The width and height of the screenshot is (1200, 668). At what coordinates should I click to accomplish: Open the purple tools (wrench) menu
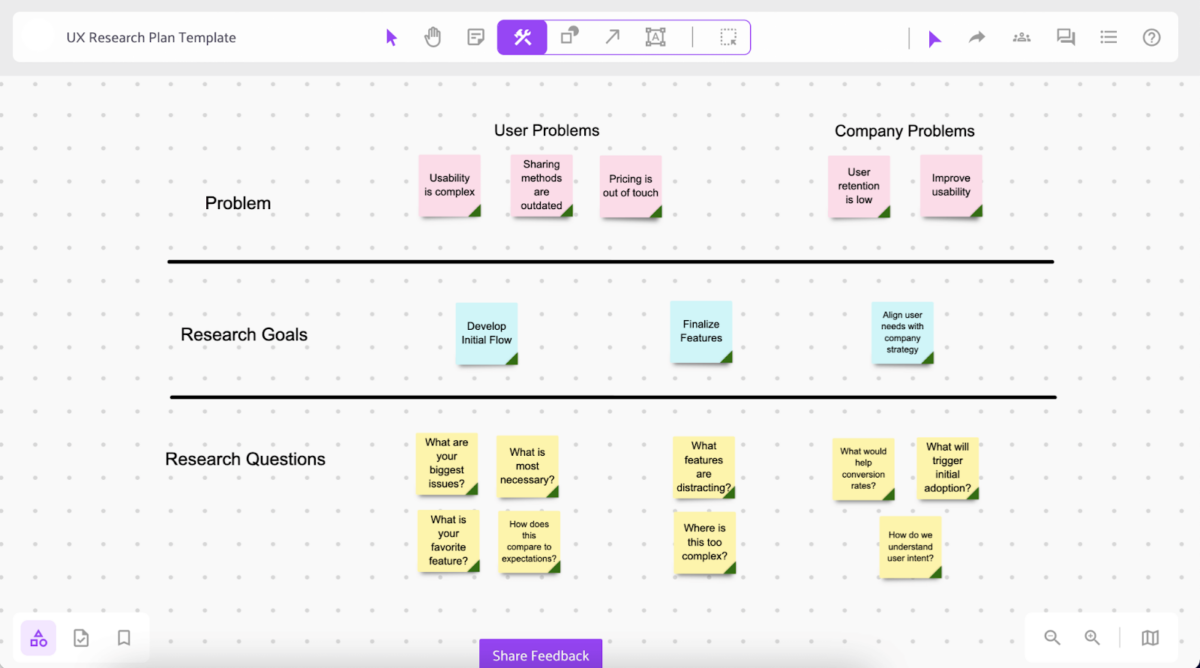[x=521, y=36]
